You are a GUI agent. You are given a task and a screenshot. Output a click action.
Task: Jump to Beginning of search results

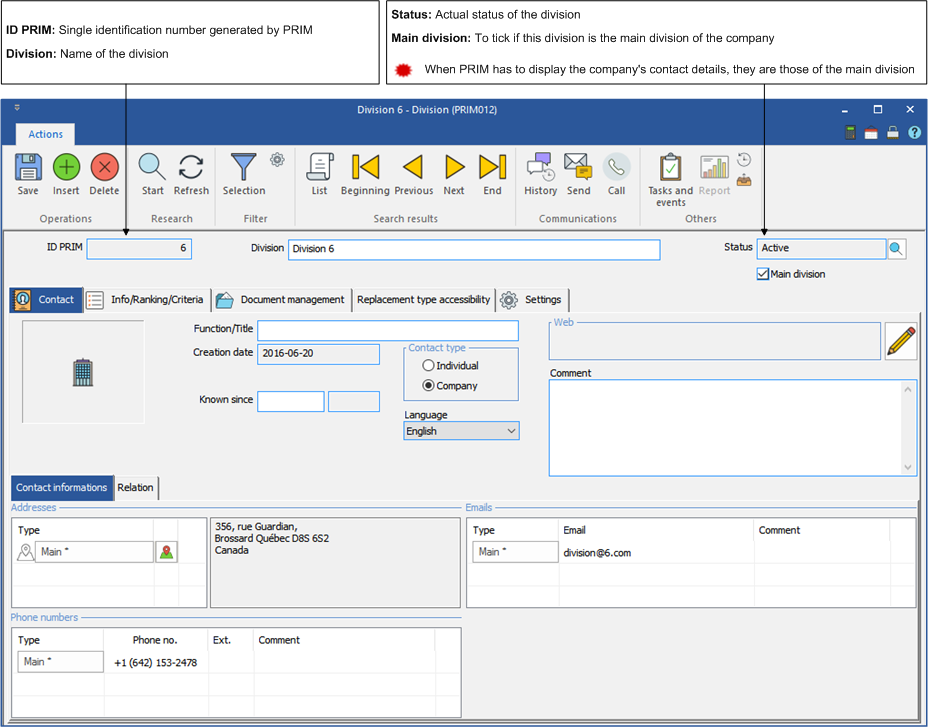pos(365,168)
